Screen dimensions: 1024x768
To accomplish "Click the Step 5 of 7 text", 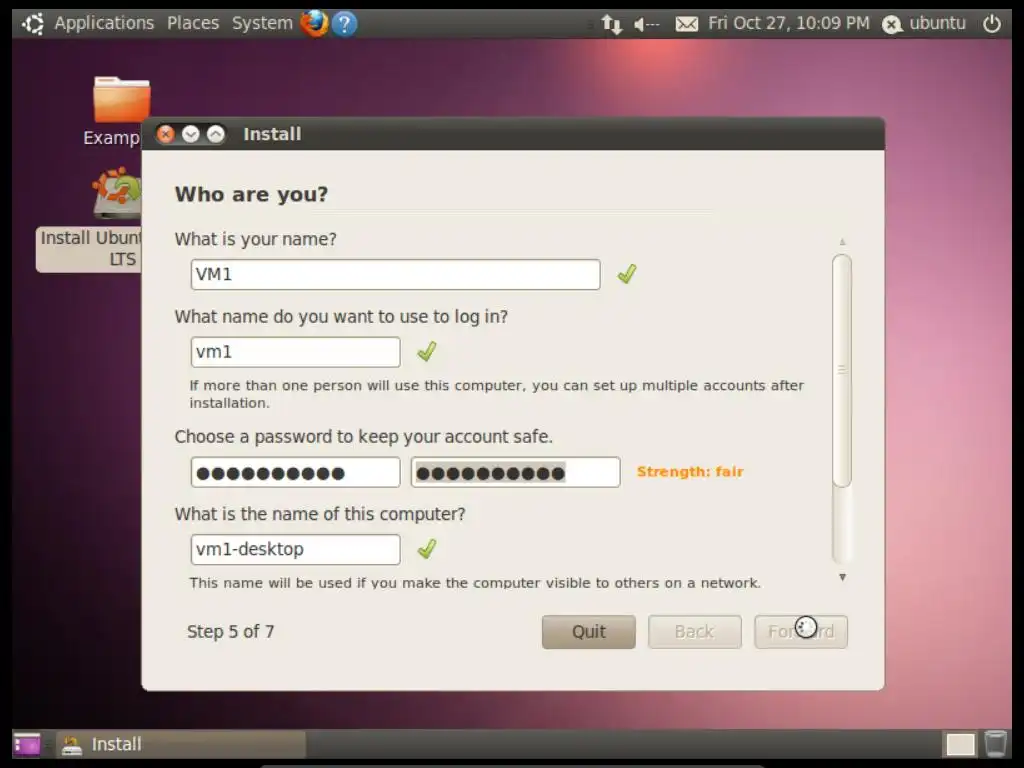I will [x=231, y=632].
